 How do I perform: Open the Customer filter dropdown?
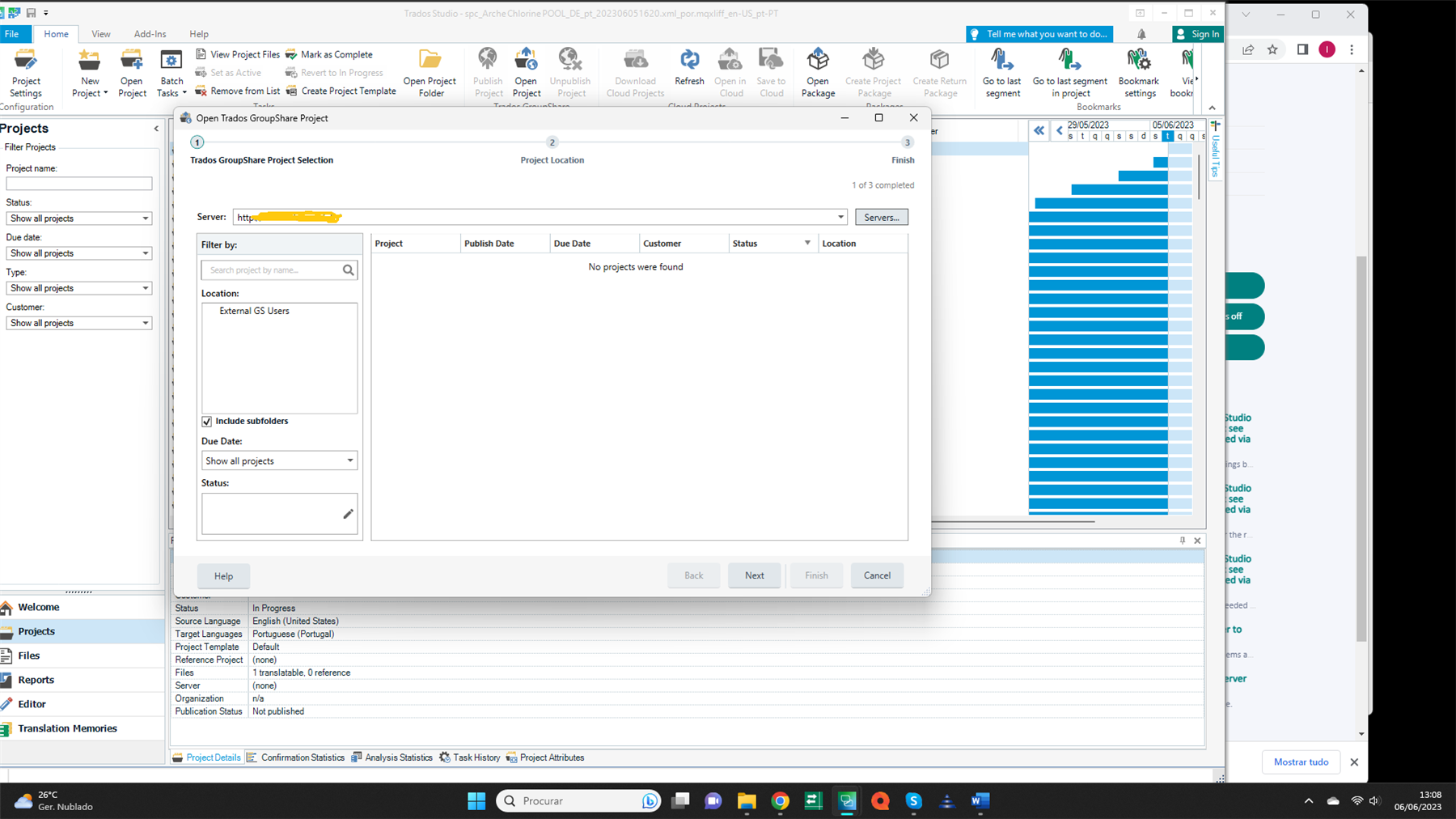[79, 323]
